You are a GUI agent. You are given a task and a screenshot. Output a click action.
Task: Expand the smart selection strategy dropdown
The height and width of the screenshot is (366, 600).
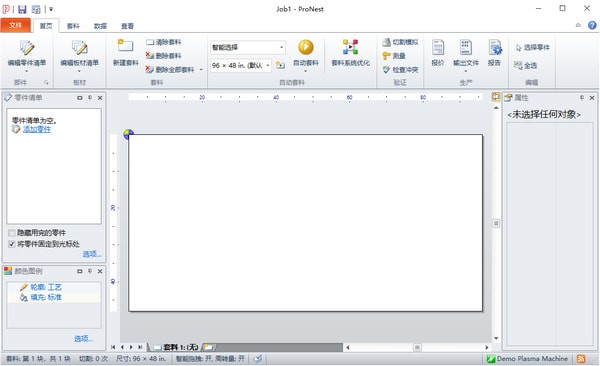tap(282, 47)
